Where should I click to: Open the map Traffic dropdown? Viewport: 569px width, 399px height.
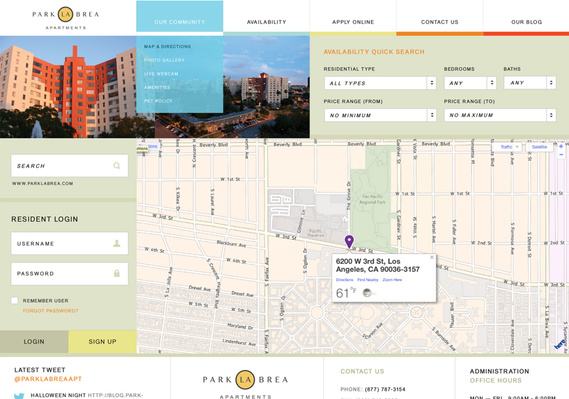point(507,147)
